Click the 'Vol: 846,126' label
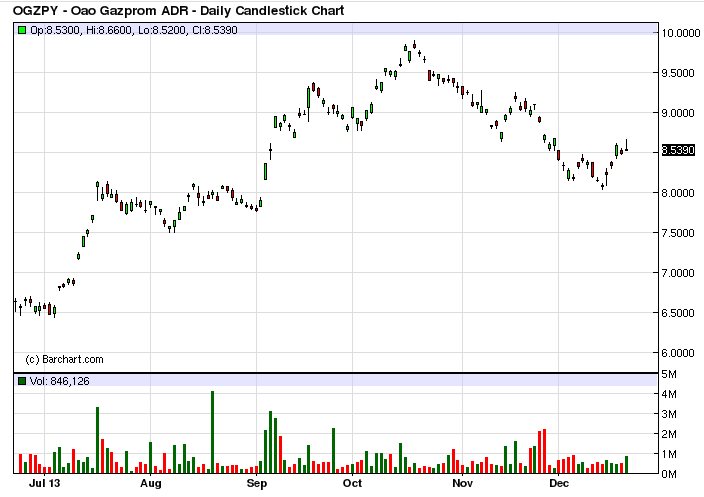This screenshot has height=497, width=704. (60, 381)
